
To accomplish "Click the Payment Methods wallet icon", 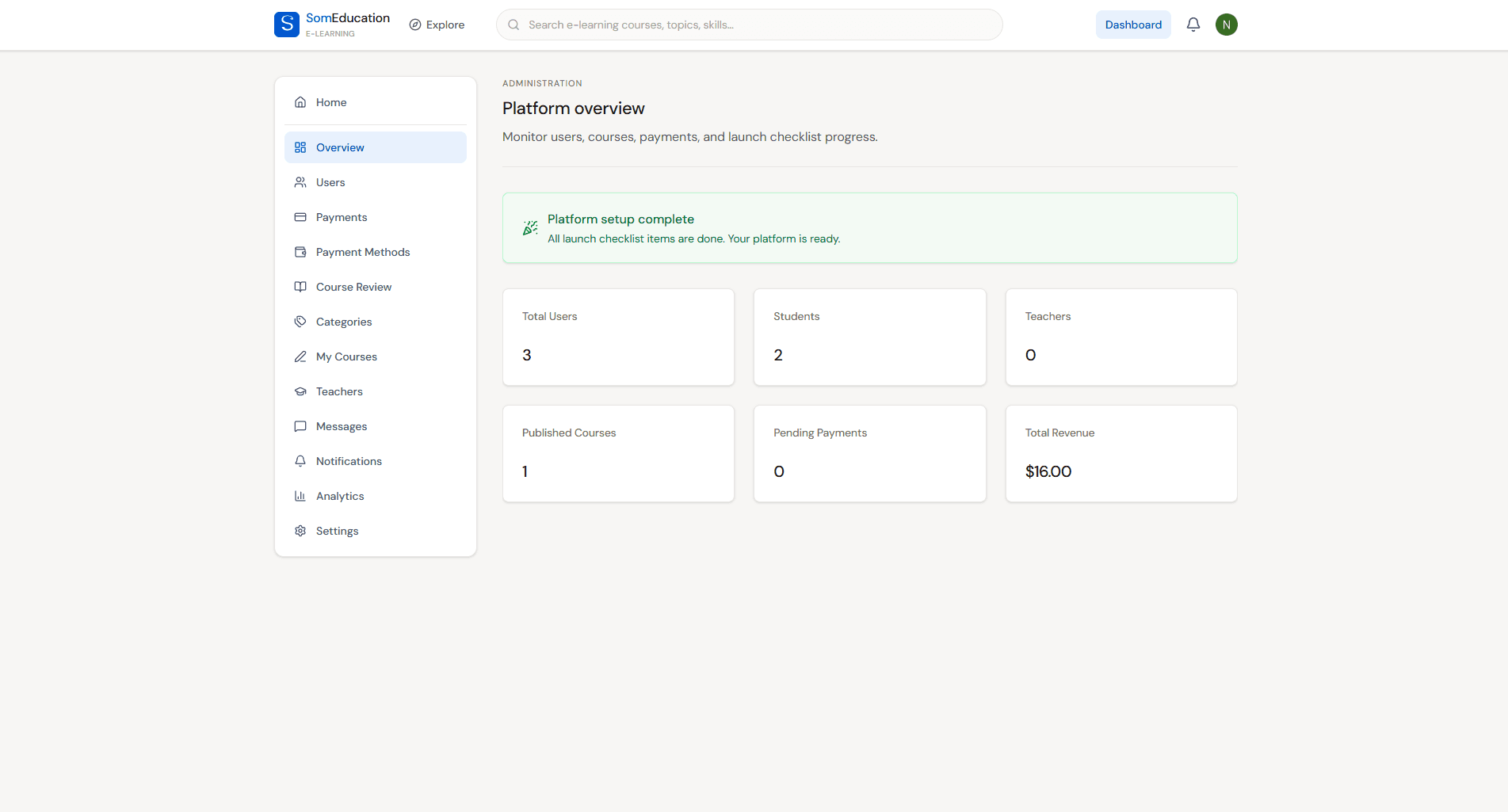I will pos(300,252).
